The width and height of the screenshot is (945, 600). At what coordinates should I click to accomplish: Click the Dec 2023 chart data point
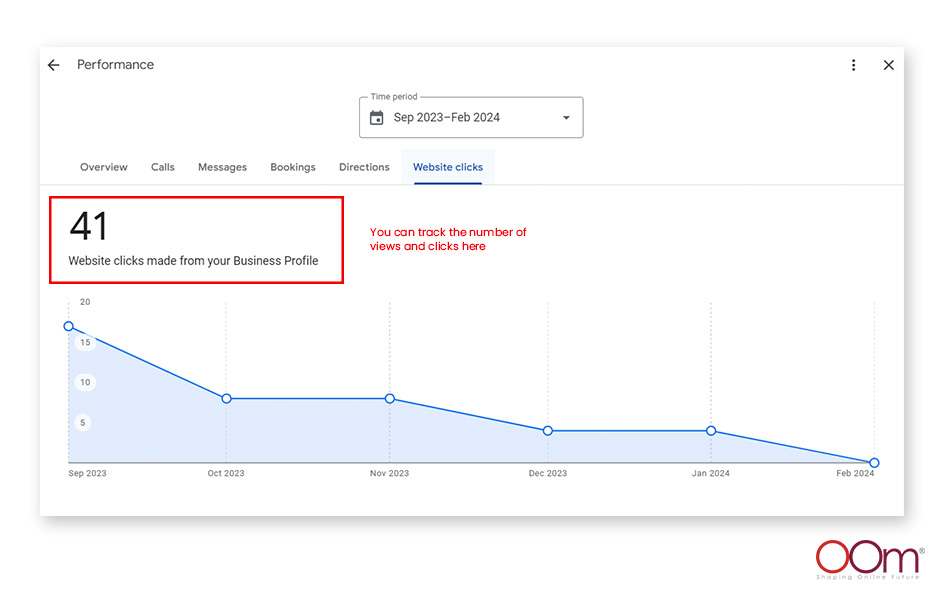(548, 431)
